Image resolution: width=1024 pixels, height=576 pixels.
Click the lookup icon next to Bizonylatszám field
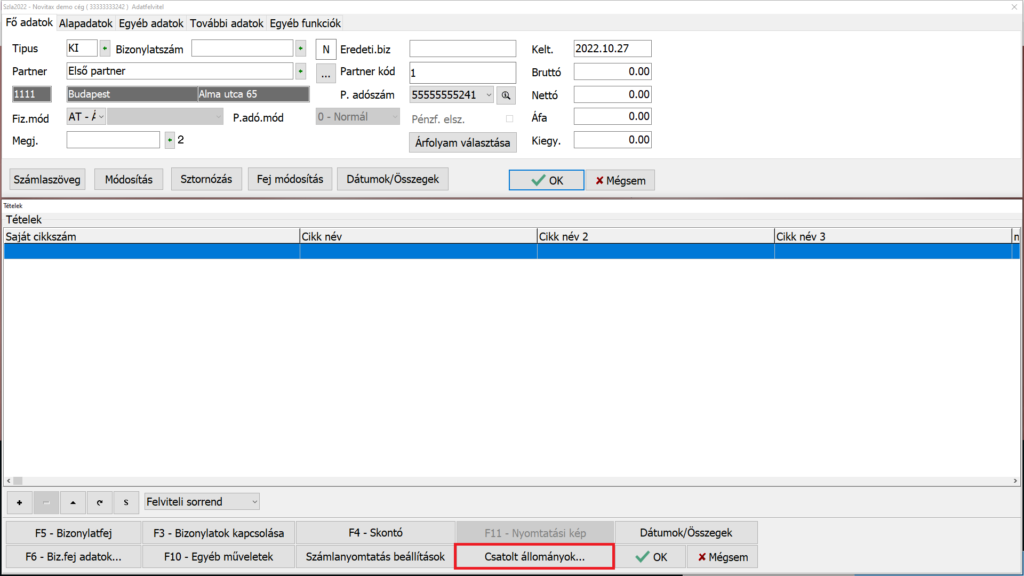pyautogui.click(x=300, y=48)
